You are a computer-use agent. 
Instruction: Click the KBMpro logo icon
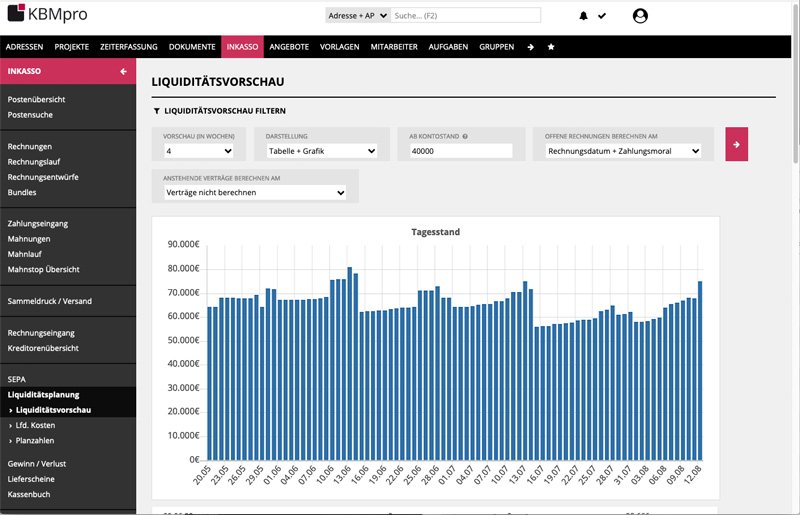pyautogui.click(x=17, y=16)
